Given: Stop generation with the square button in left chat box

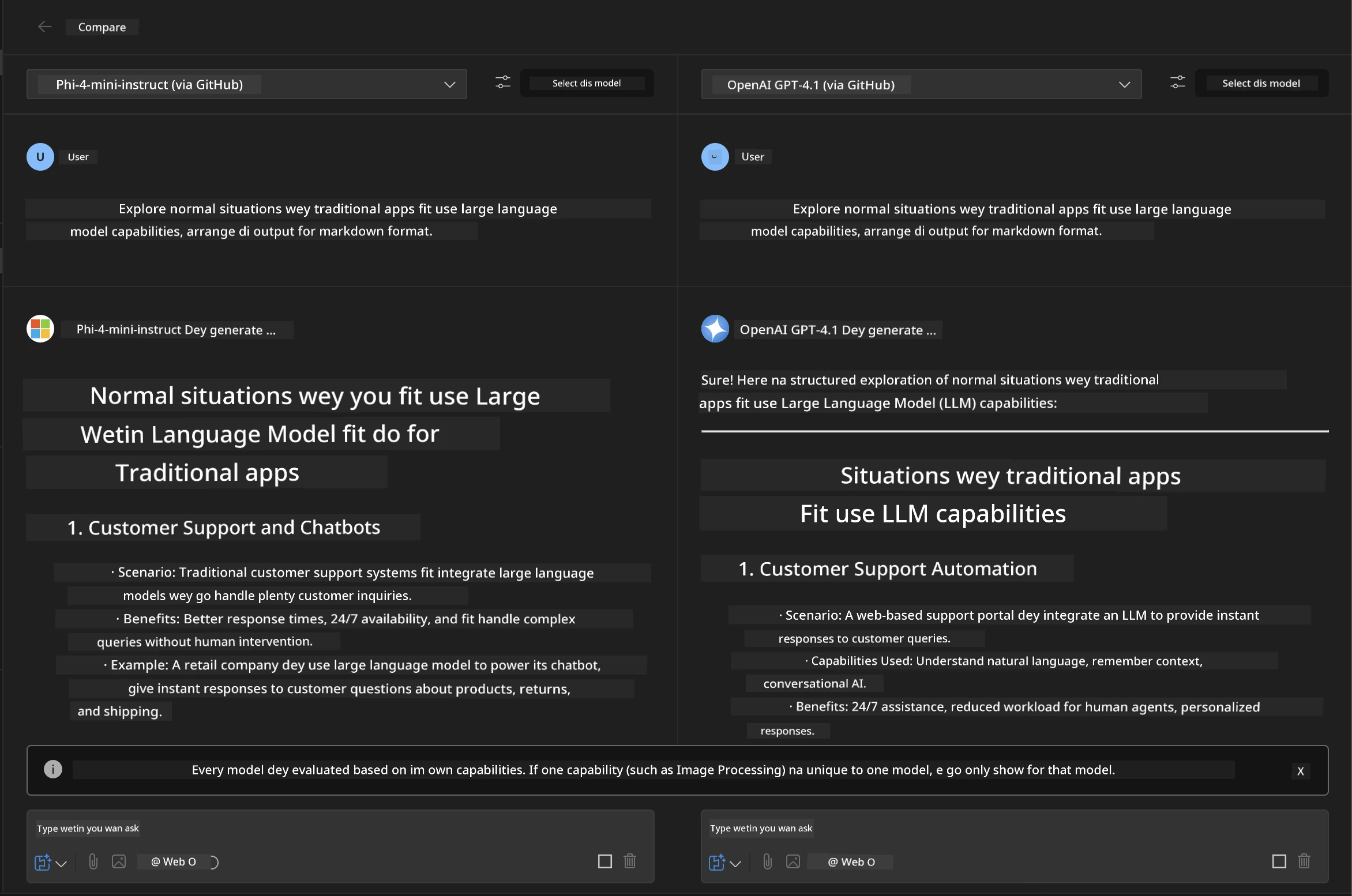Looking at the screenshot, I should (x=604, y=861).
